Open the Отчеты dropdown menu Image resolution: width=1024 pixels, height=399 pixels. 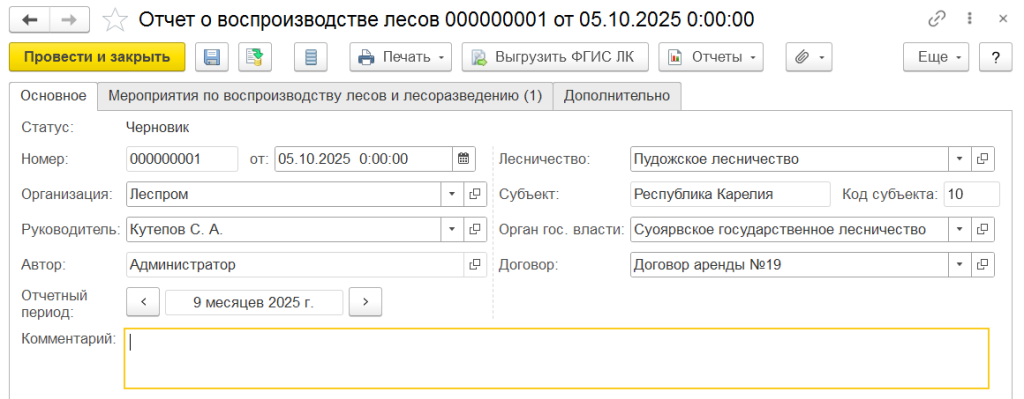point(711,57)
